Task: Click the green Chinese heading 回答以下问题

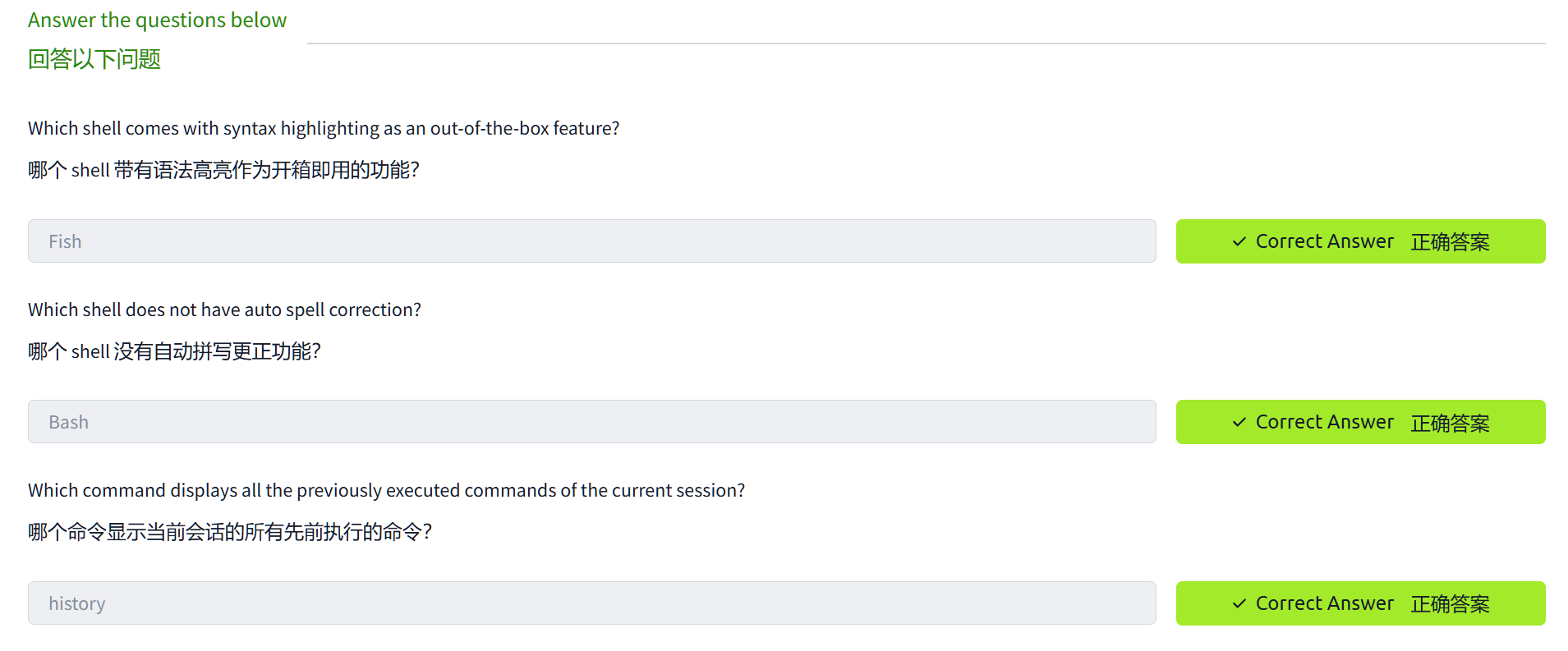Action: 94,59
